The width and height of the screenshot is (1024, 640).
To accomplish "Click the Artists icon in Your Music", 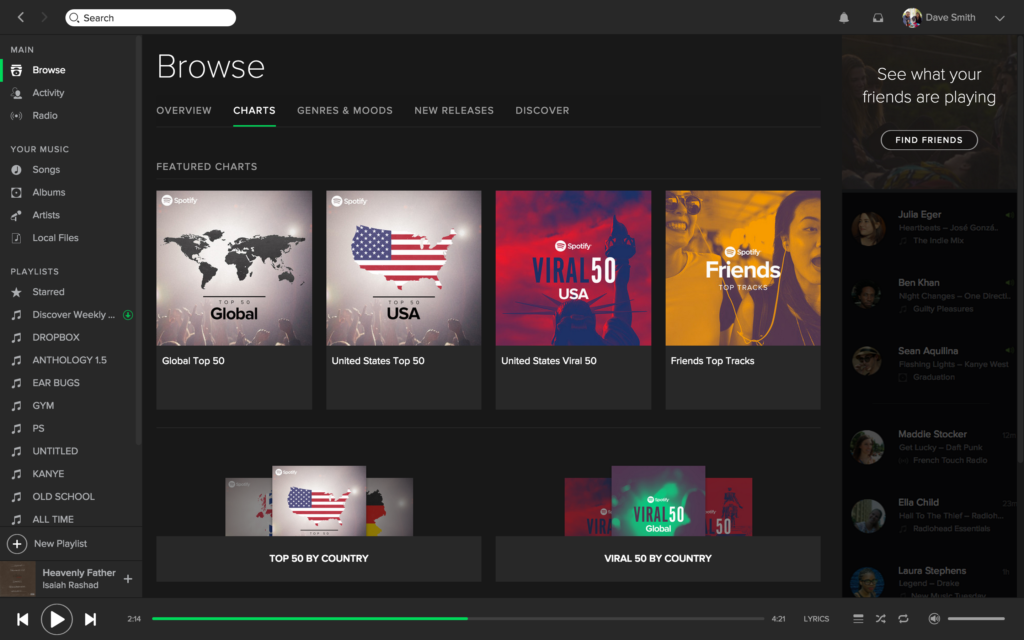I will coord(16,216).
